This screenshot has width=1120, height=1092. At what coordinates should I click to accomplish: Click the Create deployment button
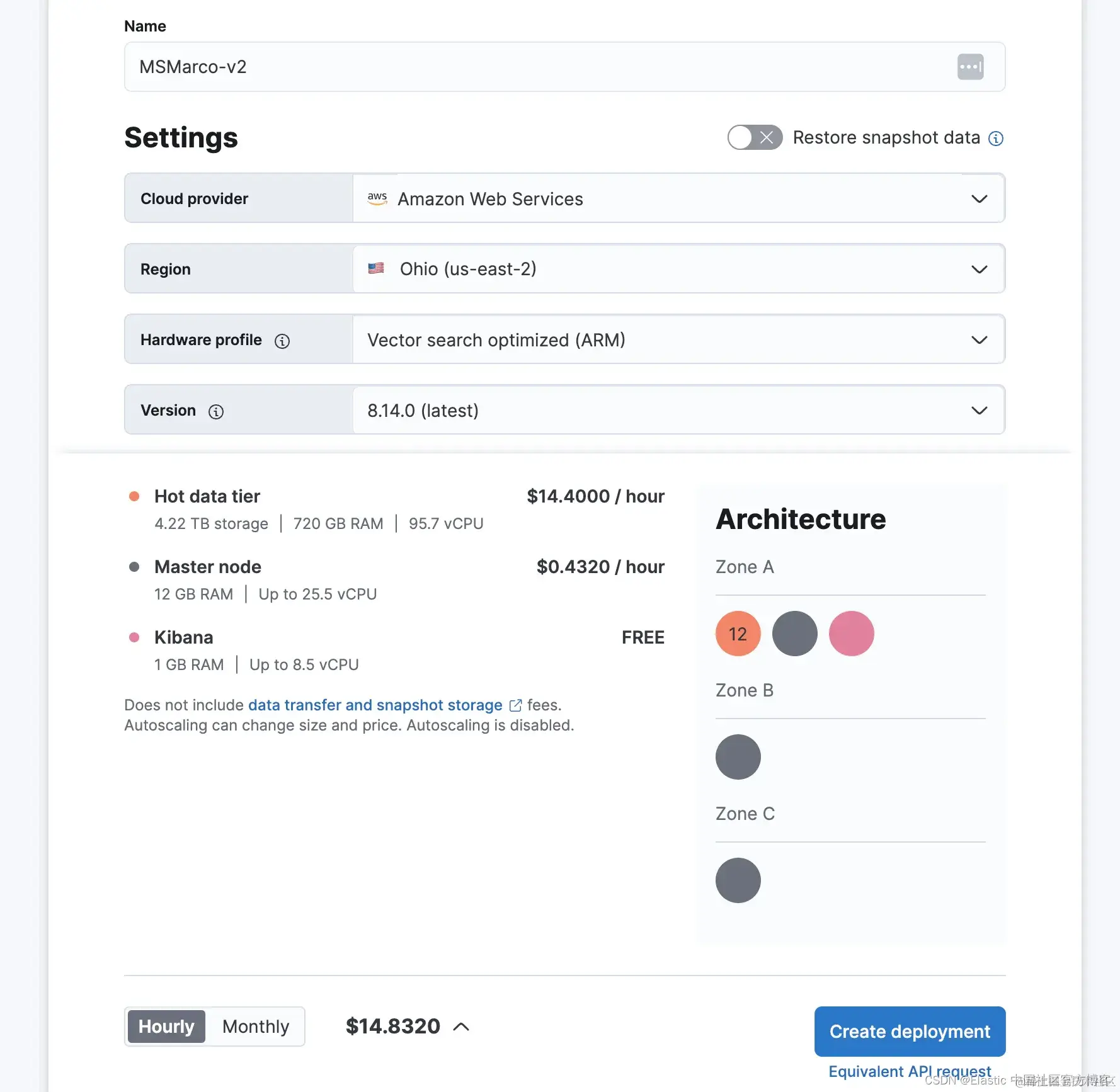[x=909, y=1032]
